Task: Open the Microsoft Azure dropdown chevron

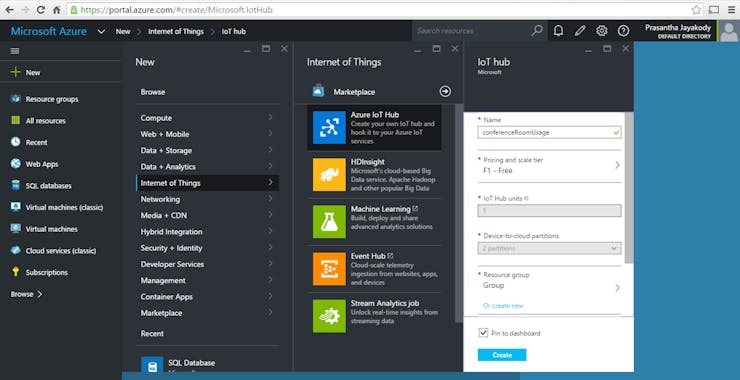Action: pos(101,32)
